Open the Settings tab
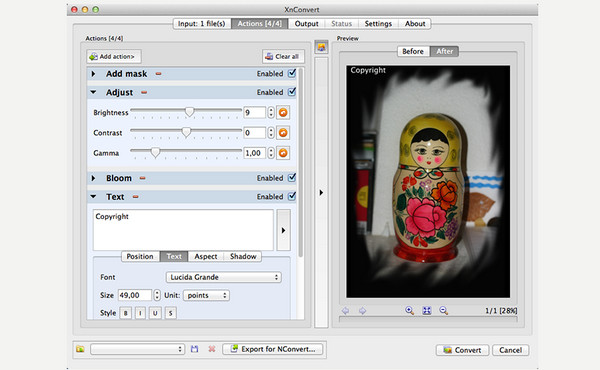Image resolution: width=600 pixels, height=370 pixels. [x=378, y=24]
